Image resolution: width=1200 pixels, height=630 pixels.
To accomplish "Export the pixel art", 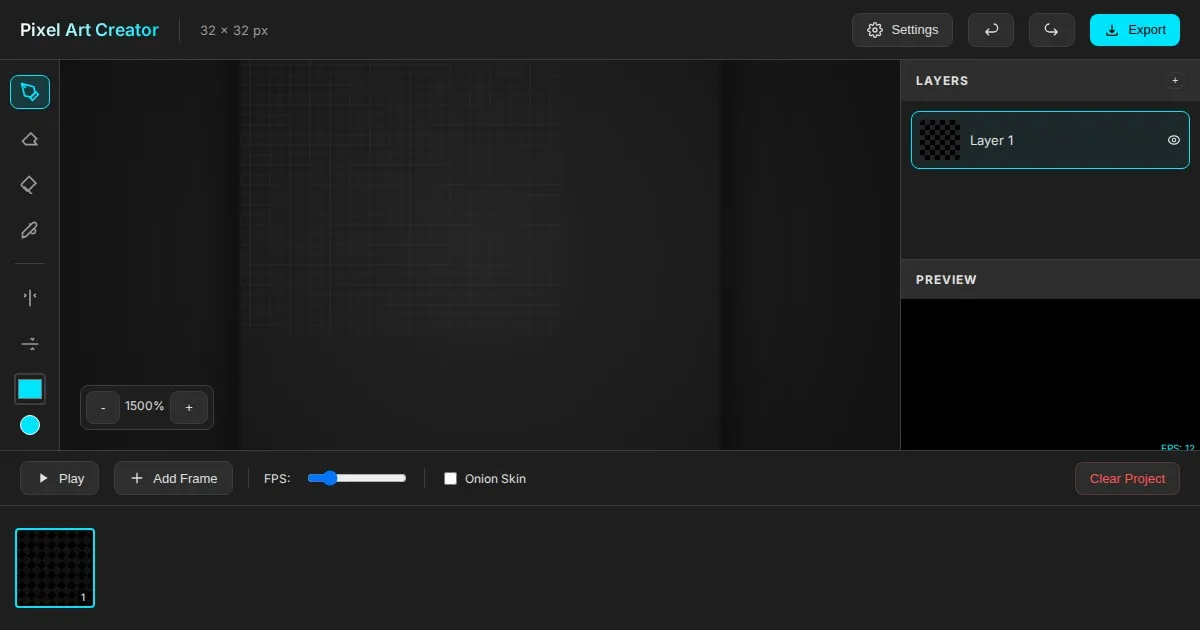I will tap(1135, 30).
